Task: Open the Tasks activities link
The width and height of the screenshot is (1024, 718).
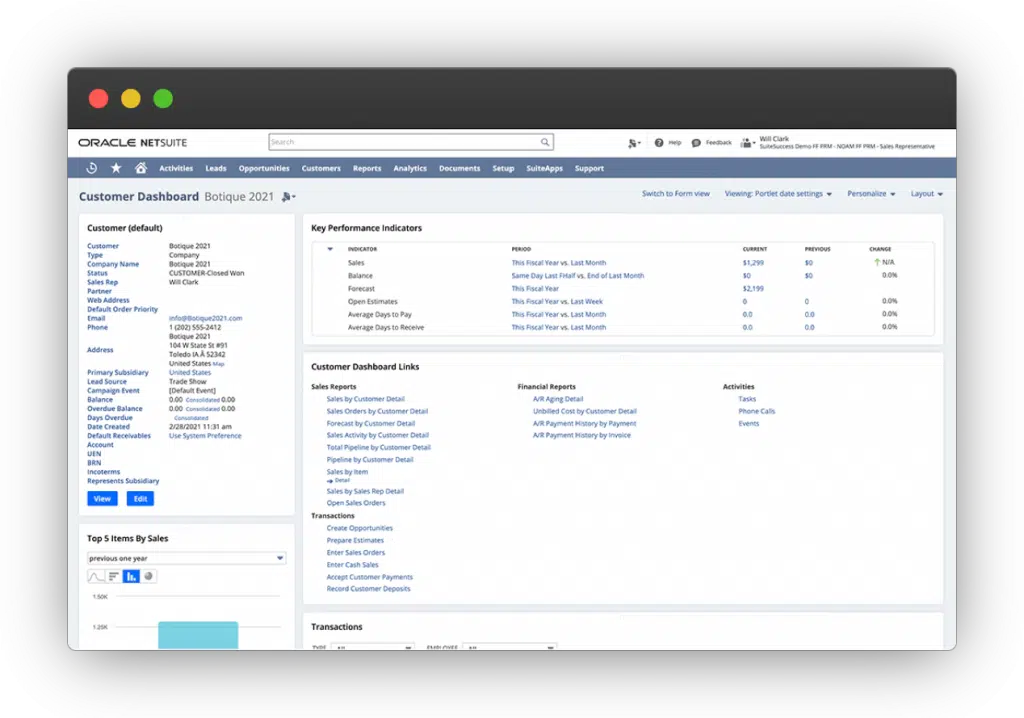Action: (747, 399)
